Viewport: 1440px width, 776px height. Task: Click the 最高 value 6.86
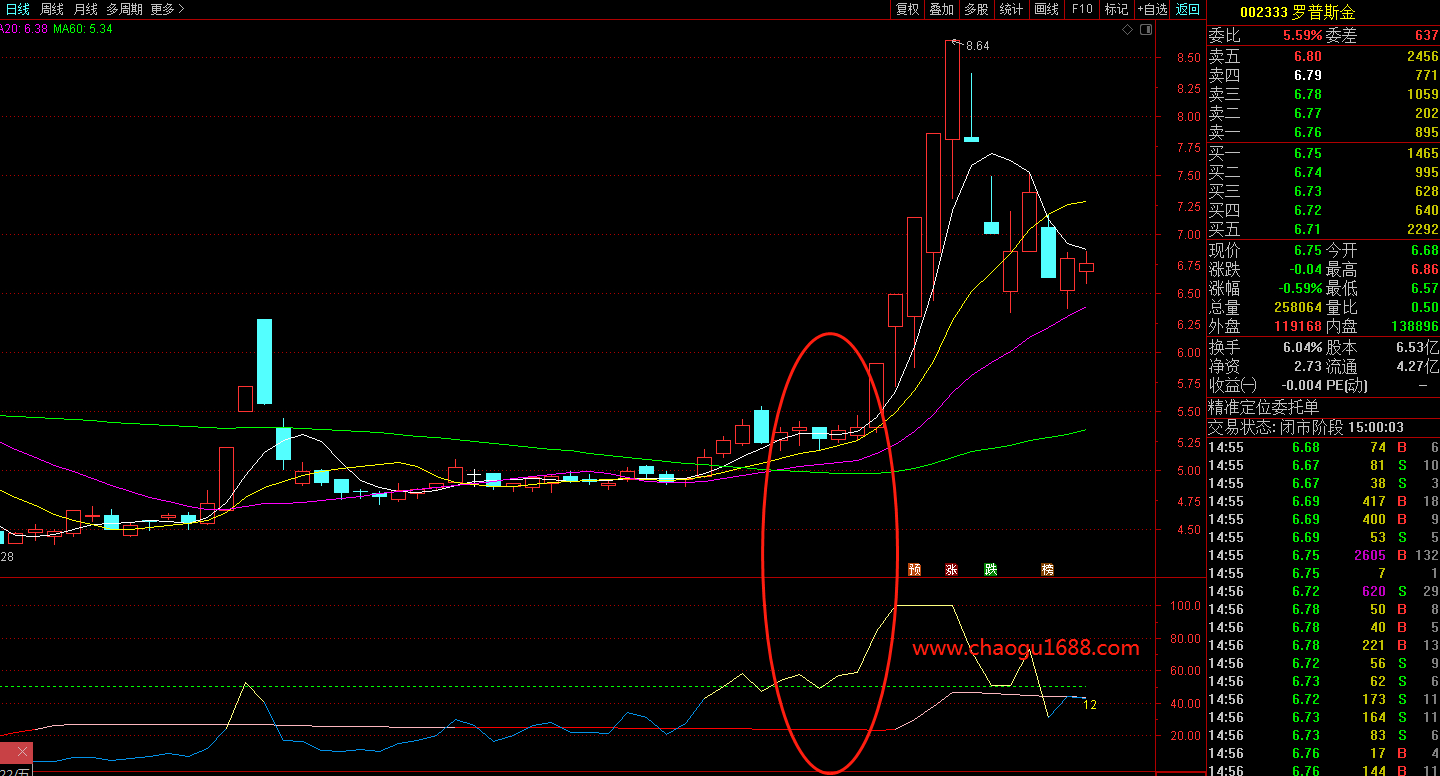pyautogui.click(x=1424, y=269)
